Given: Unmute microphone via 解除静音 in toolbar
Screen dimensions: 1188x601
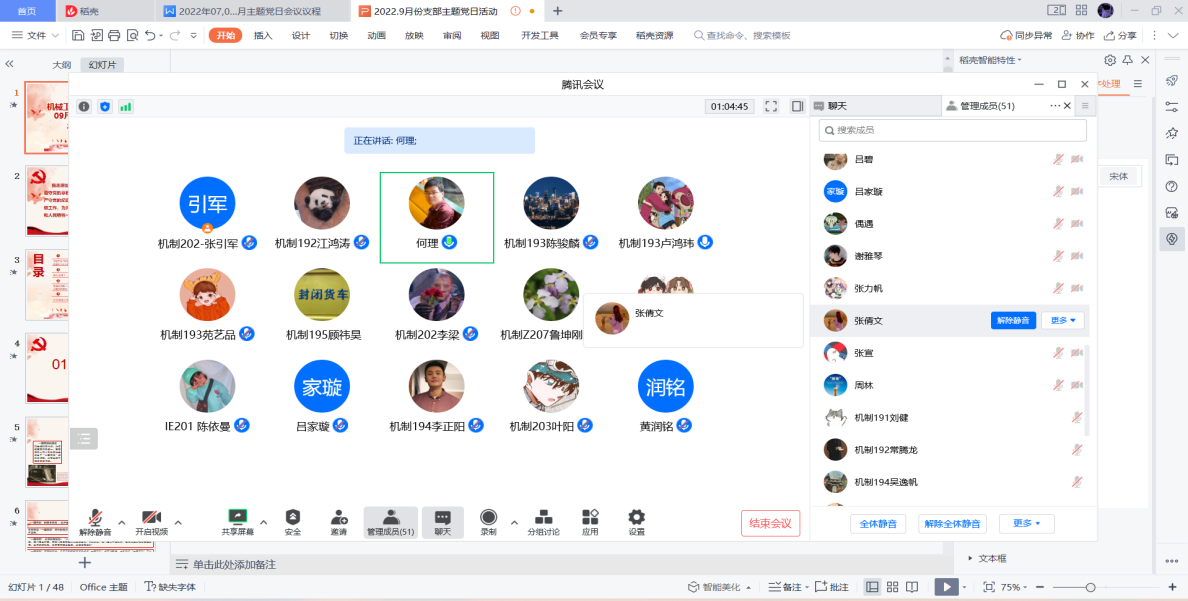Looking at the screenshot, I should click(95, 518).
